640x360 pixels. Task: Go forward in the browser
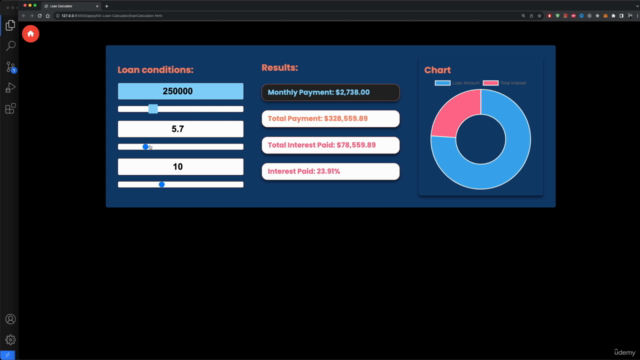[x=31, y=16]
